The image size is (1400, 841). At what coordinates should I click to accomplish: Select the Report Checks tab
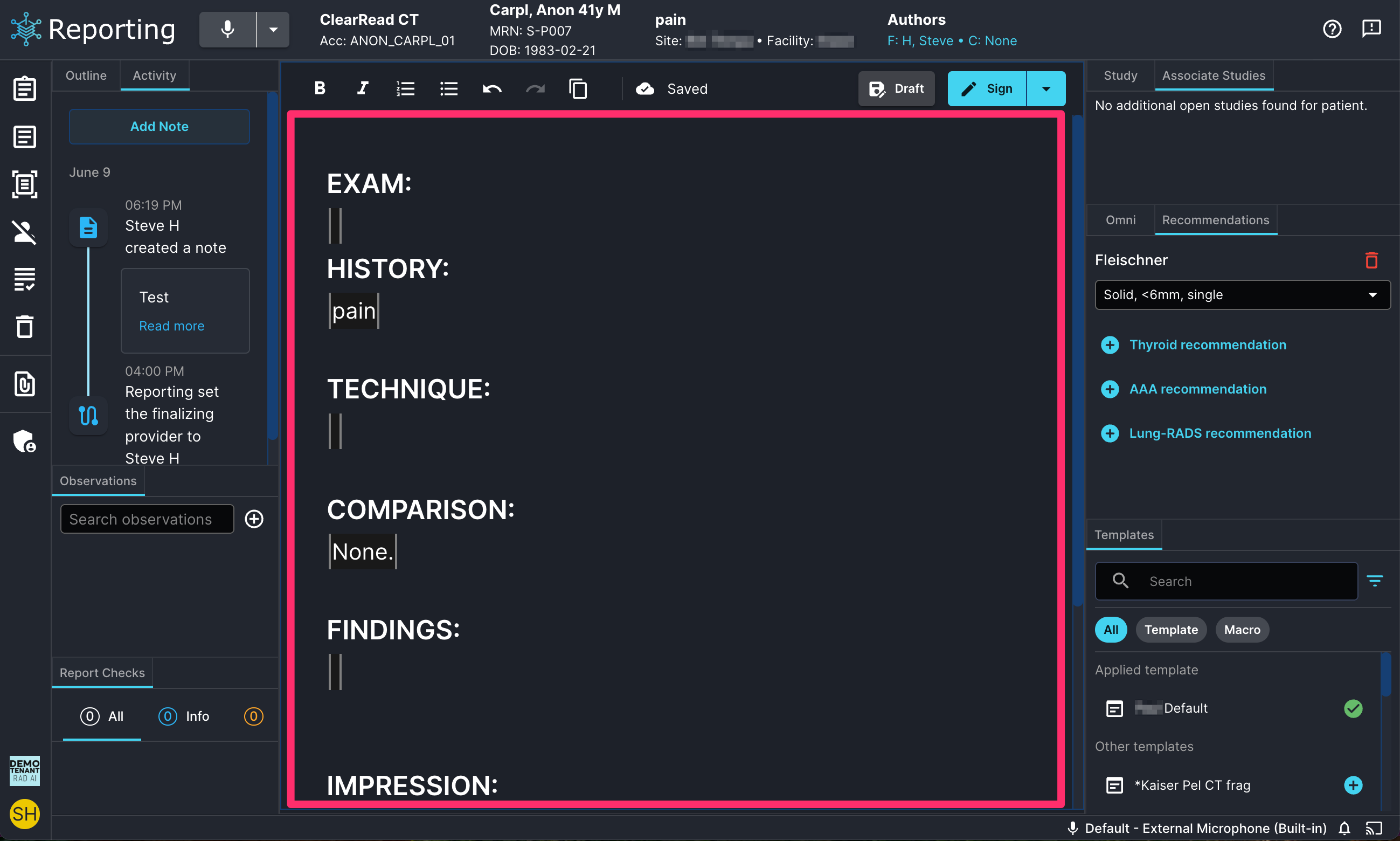pos(102,673)
